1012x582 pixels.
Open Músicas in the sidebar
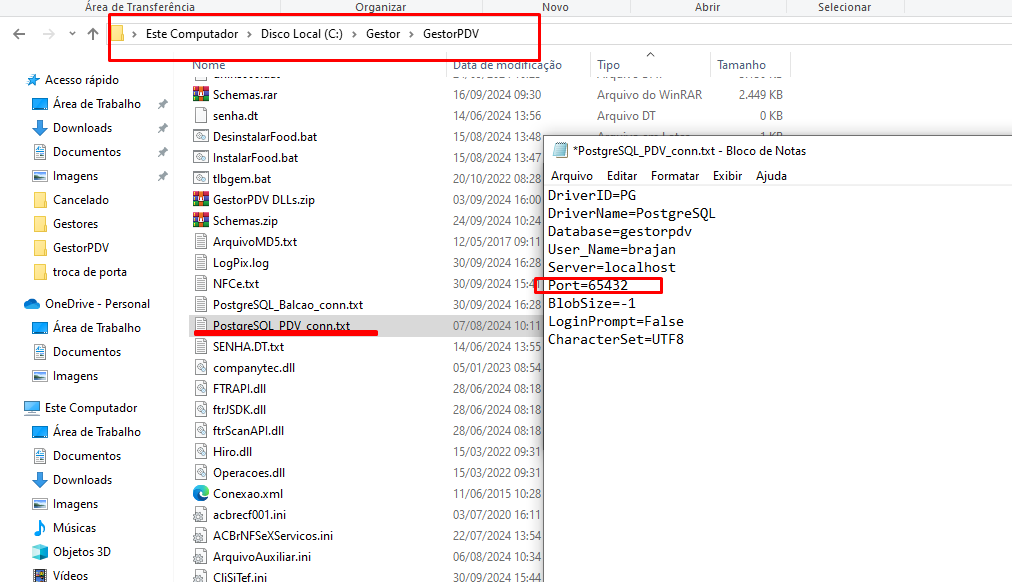pos(74,528)
